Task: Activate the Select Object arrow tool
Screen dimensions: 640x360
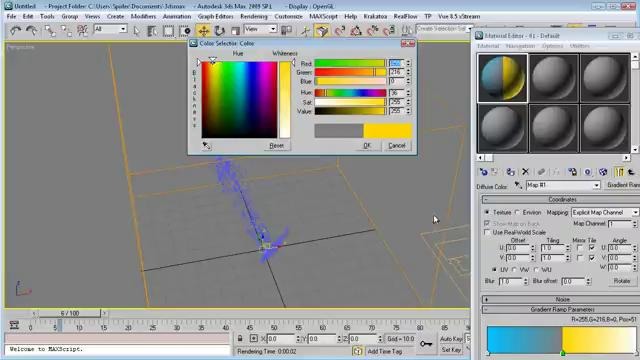Action: point(136,31)
